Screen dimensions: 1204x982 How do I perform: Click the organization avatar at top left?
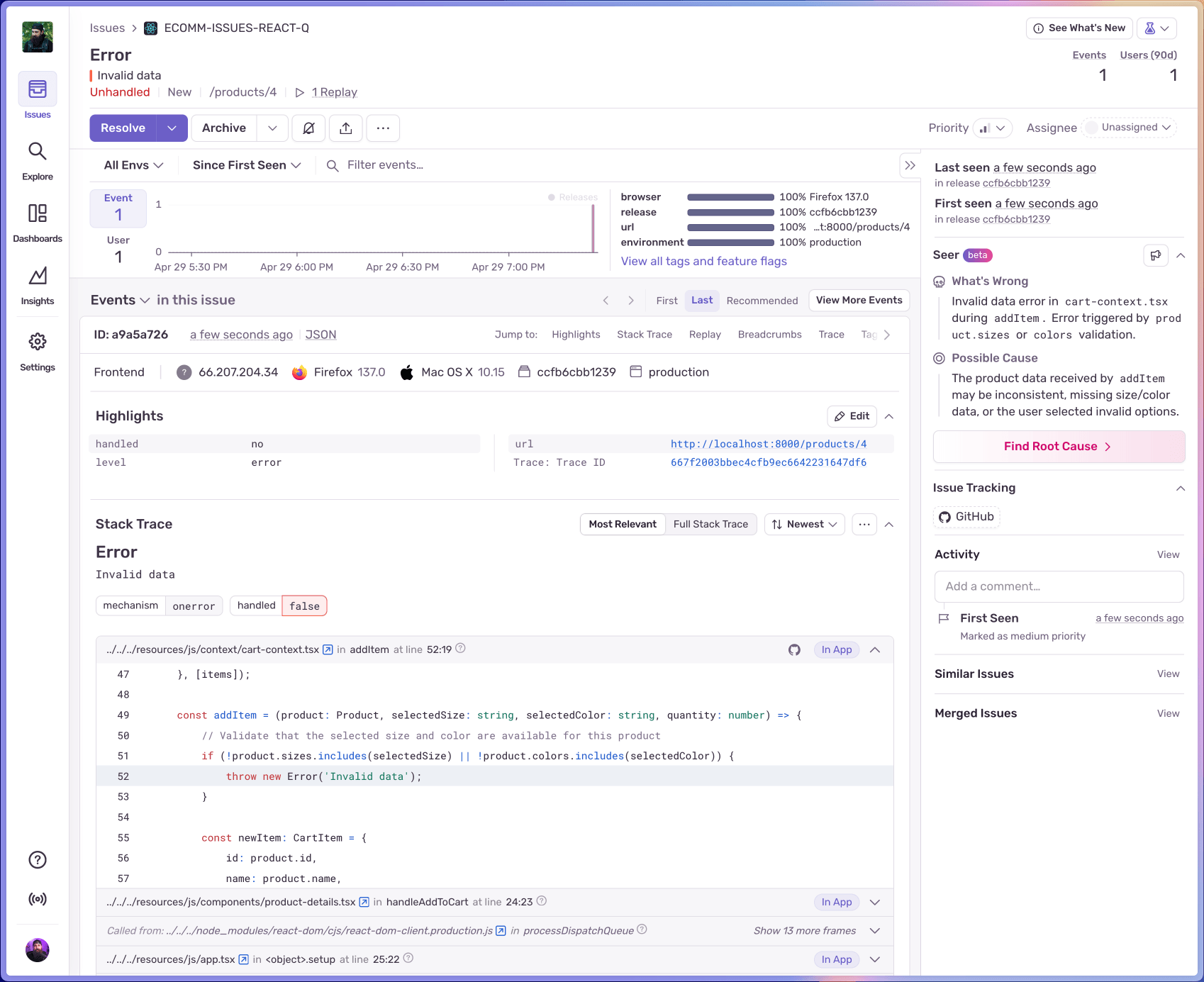pyautogui.click(x=38, y=37)
